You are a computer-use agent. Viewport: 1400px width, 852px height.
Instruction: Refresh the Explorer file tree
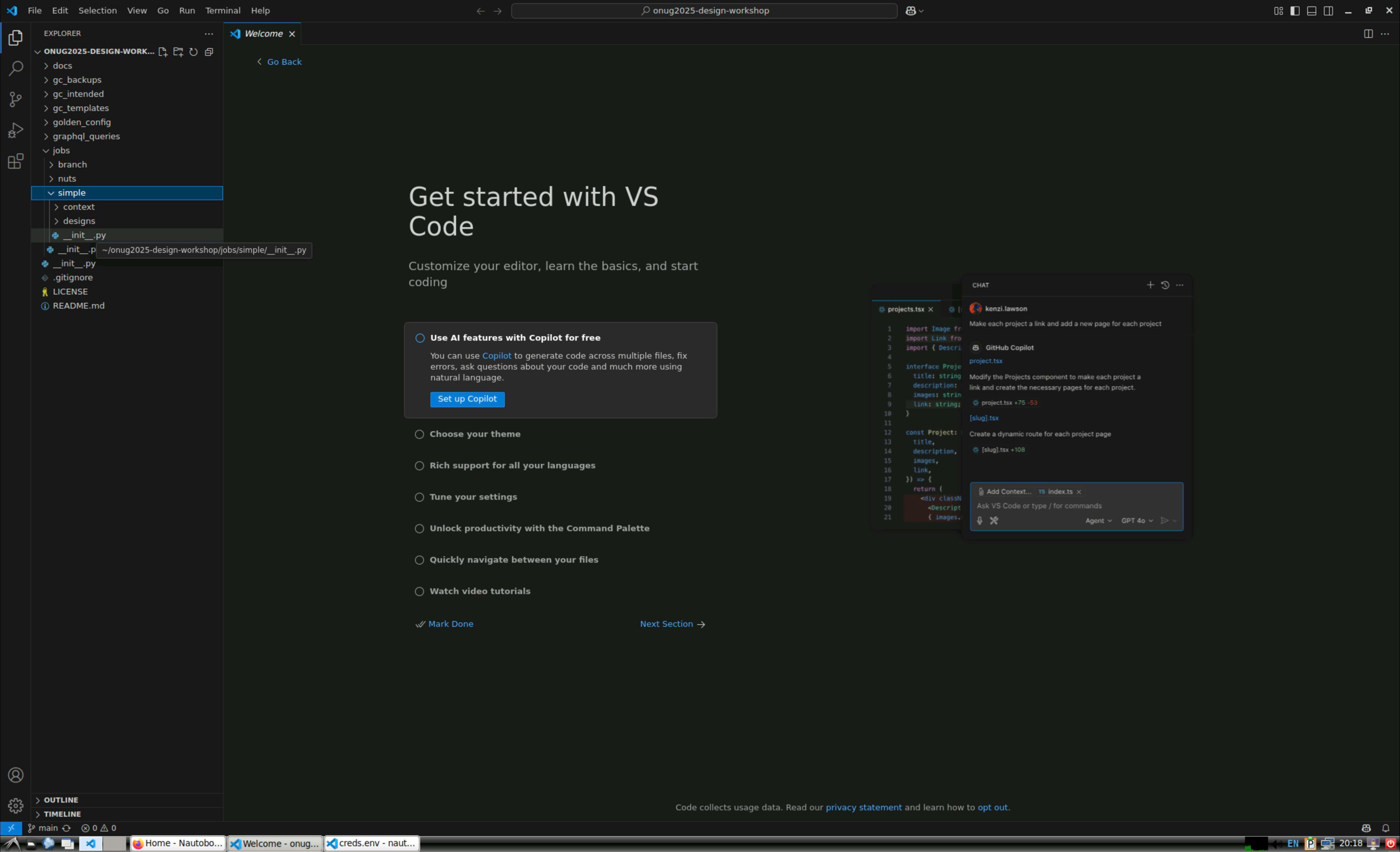(193, 52)
